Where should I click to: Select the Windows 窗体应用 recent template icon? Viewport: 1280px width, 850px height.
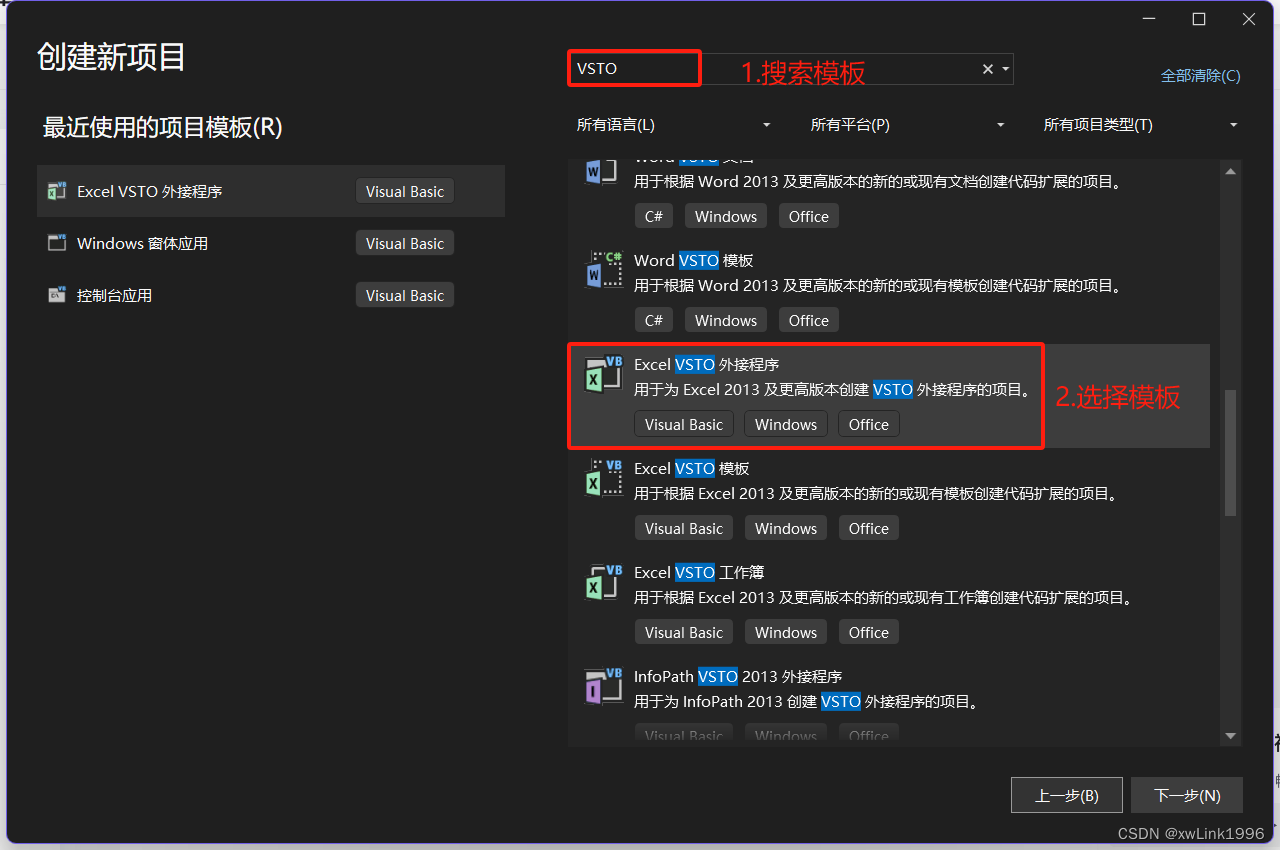[x=57, y=242]
